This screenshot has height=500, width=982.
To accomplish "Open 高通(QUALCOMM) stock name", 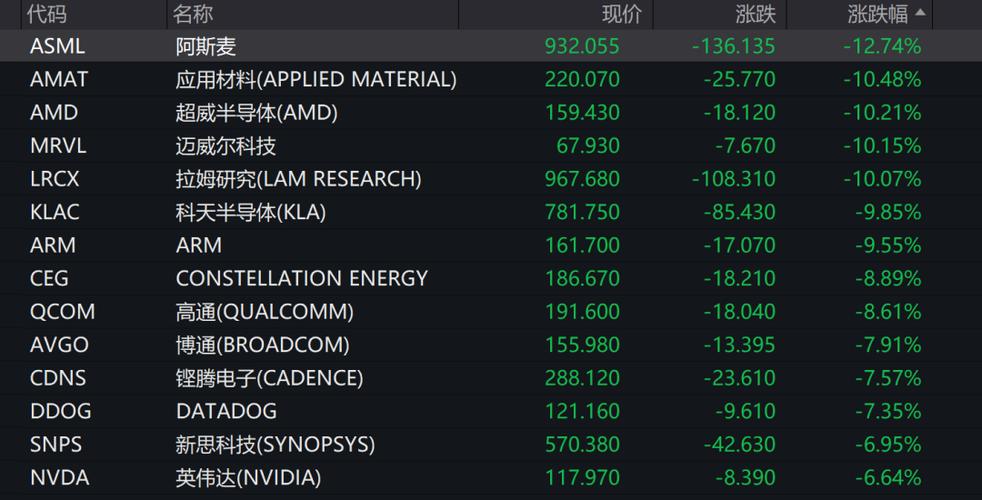I will pos(264,311).
